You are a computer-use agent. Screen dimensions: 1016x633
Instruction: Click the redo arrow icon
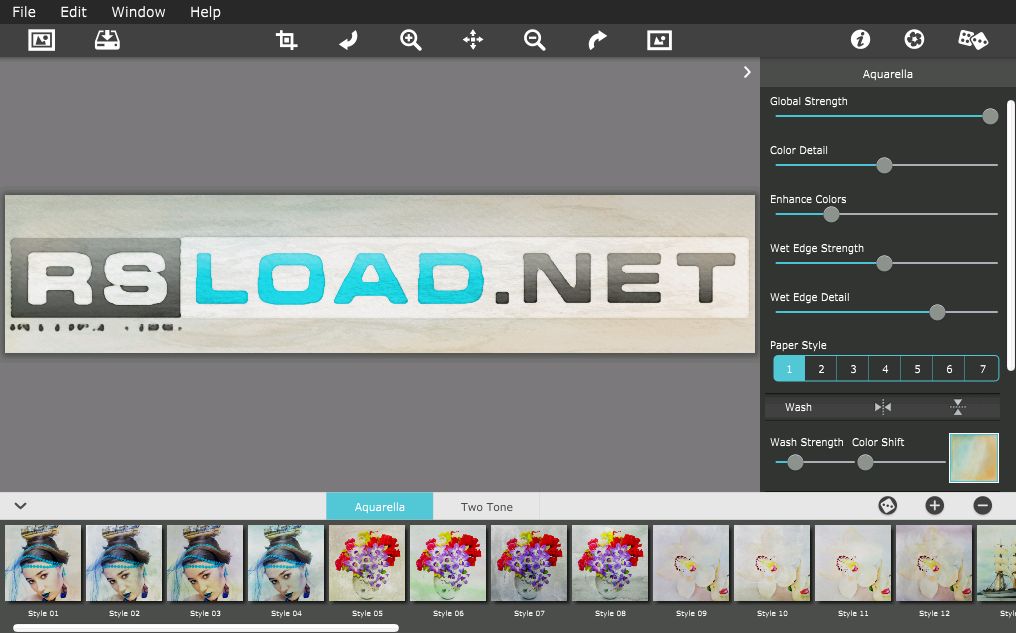click(597, 40)
